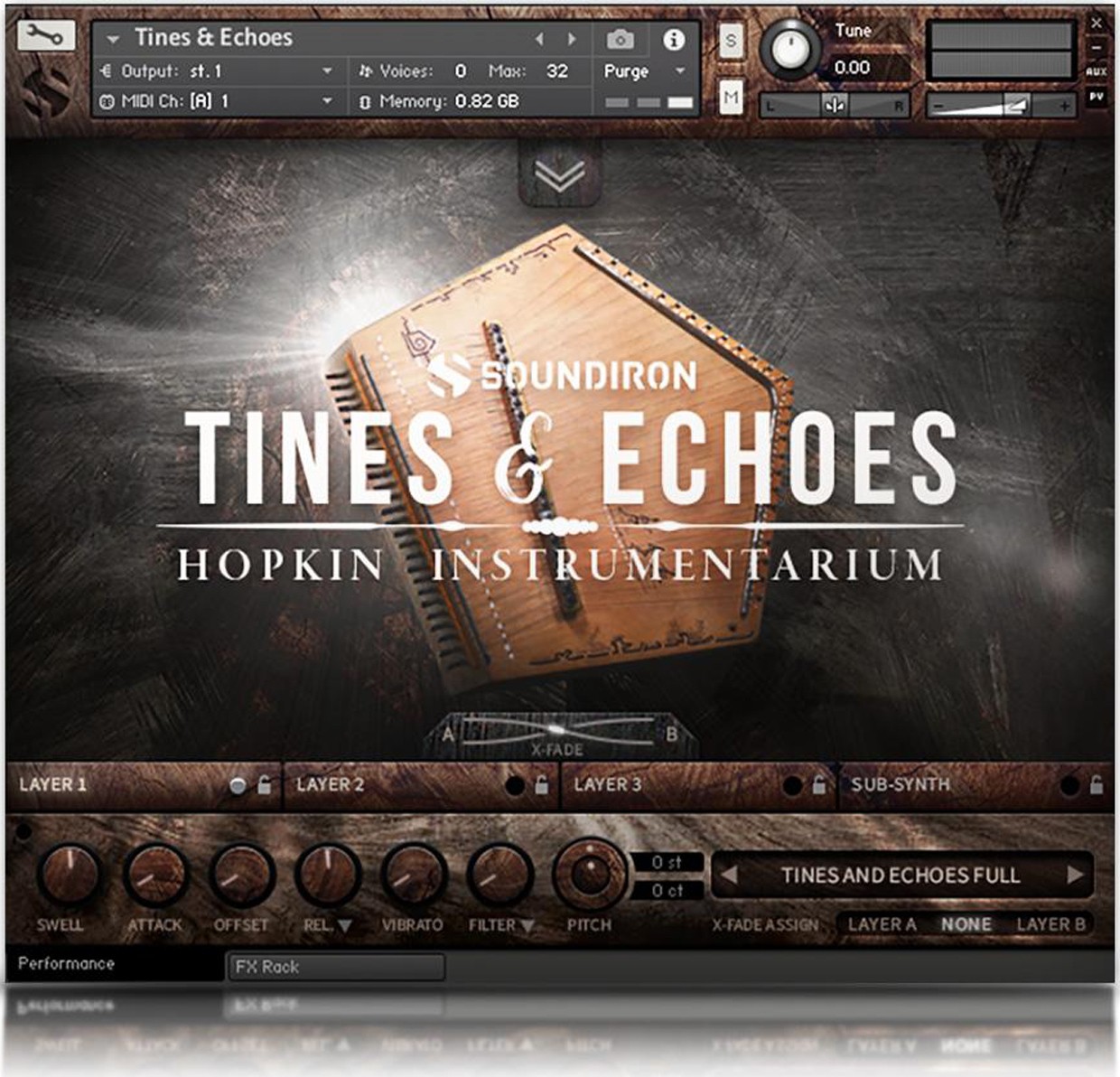Screen dimensions: 1120x1077
Task: Click the Tune value 0.00 field
Action: pos(852,67)
